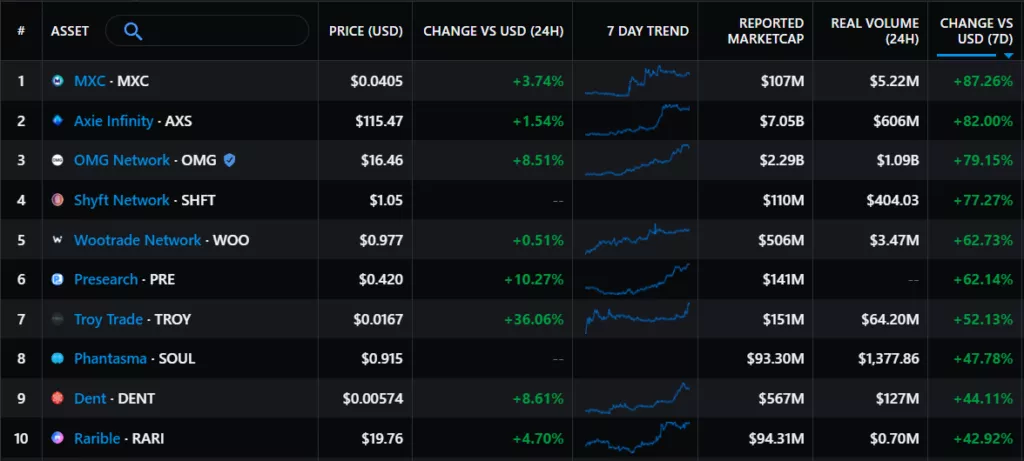Screen dimensions: 1024x461
Task: Click the Shyft Network logo icon
Action: [x=58, y=200]
